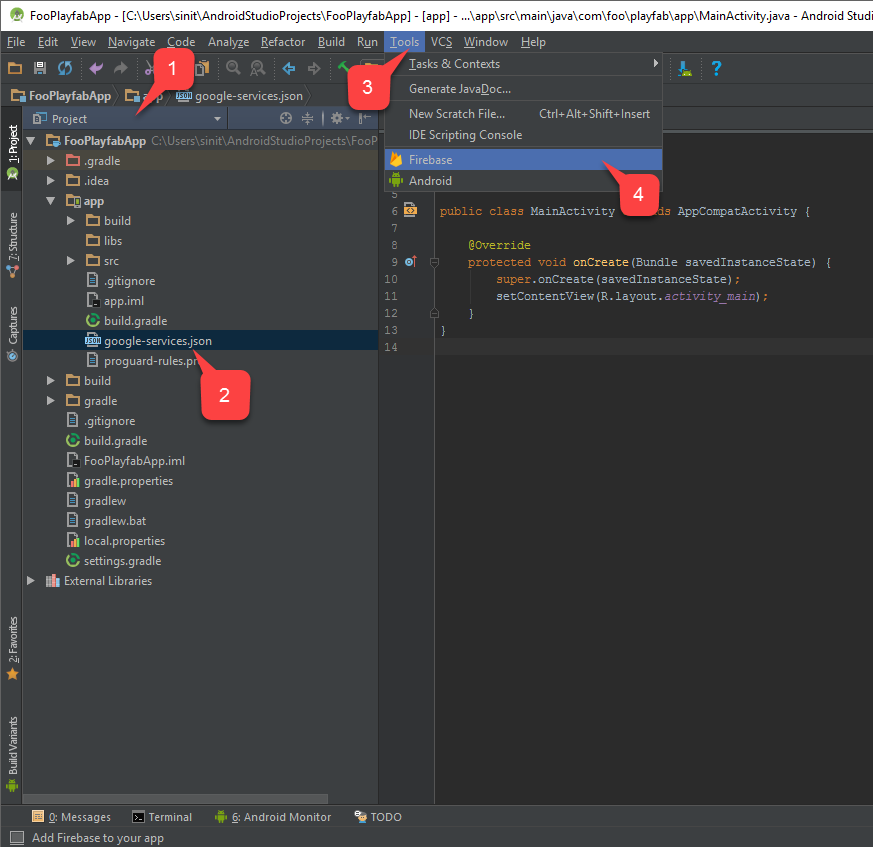Toggle the 1: Project side tab
This screenshot has width=873, height=847.
coord(12,150)
